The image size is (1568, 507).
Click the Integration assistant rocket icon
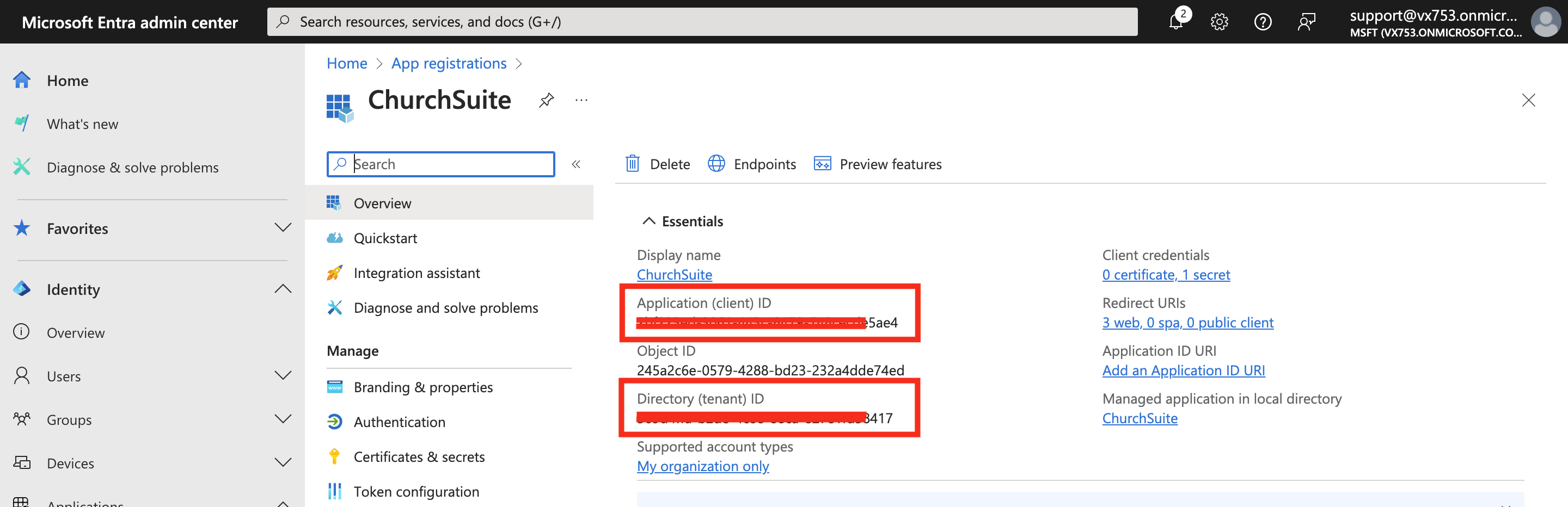[x=335, y=273]
